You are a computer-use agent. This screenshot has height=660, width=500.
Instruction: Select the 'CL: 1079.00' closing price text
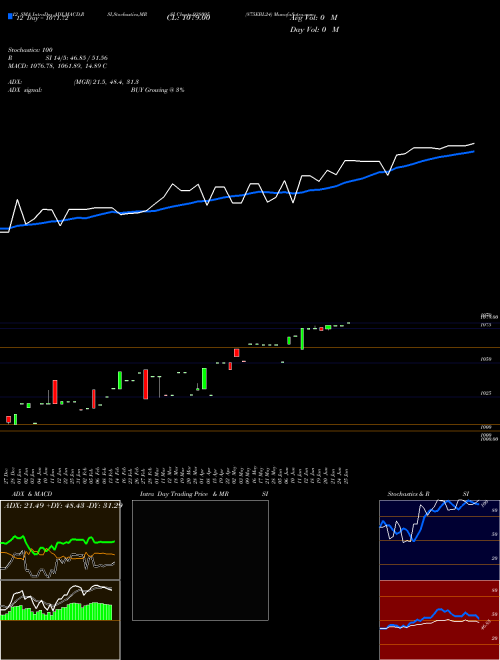tap(188, 18)
